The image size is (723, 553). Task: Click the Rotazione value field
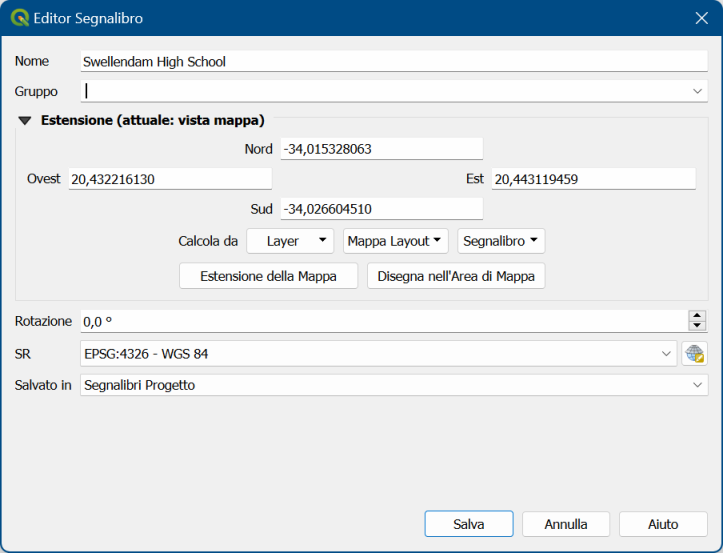point(384,321)
